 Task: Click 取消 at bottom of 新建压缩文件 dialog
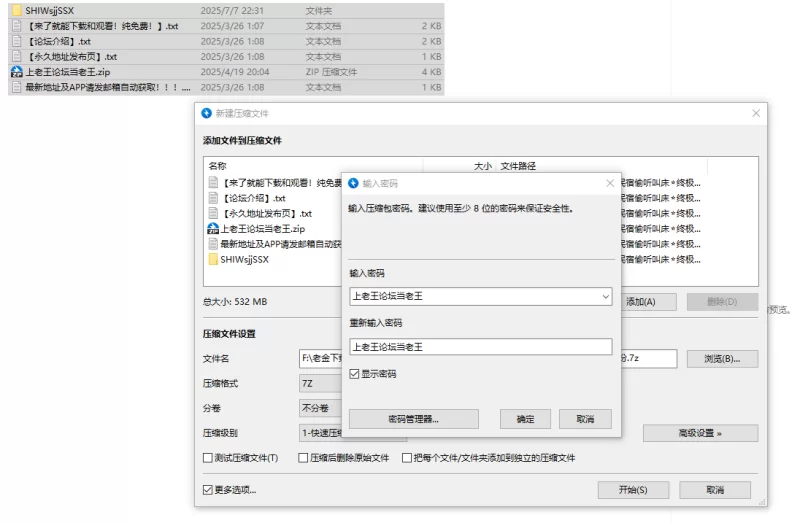(715, 490)
